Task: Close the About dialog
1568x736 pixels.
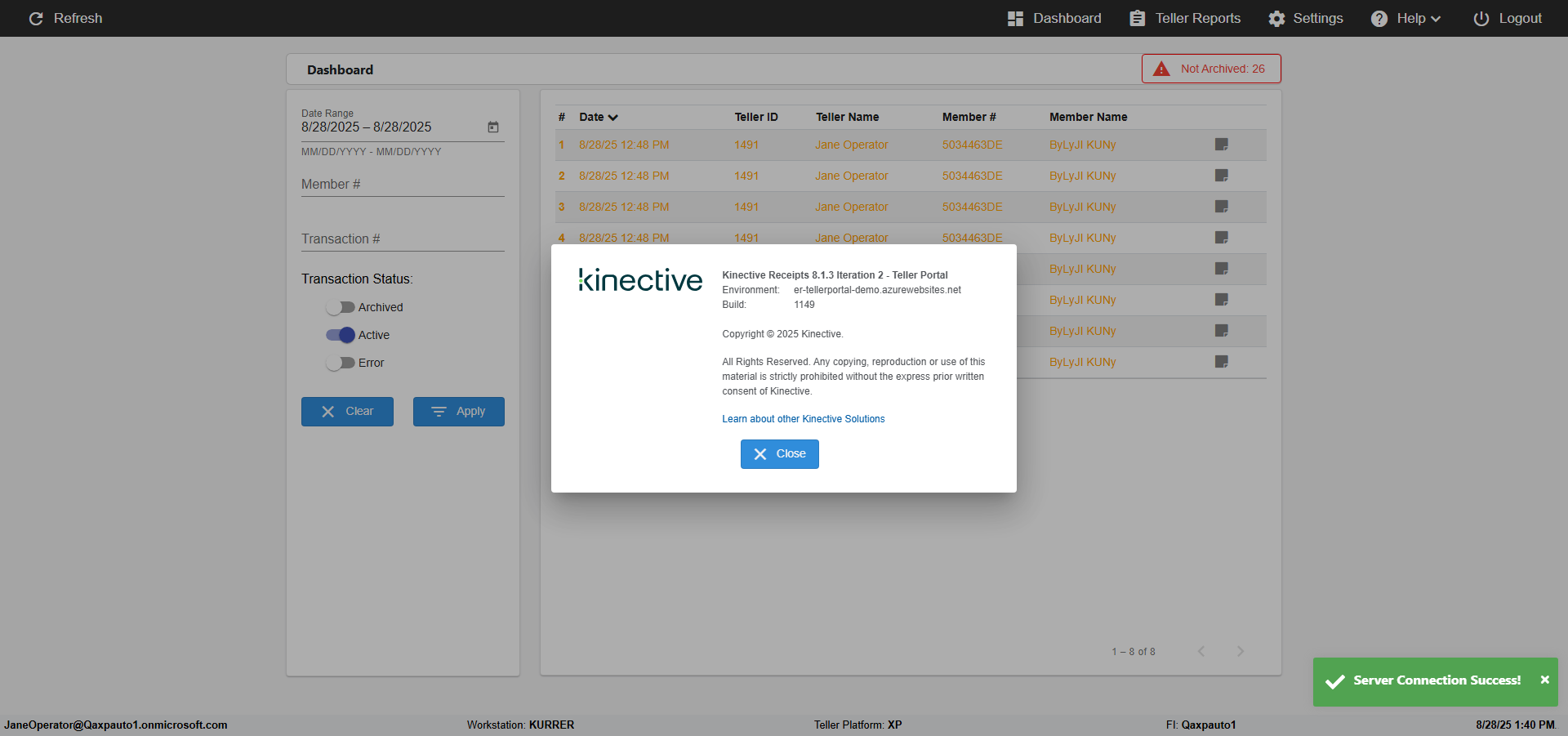Action: (780, 454)
